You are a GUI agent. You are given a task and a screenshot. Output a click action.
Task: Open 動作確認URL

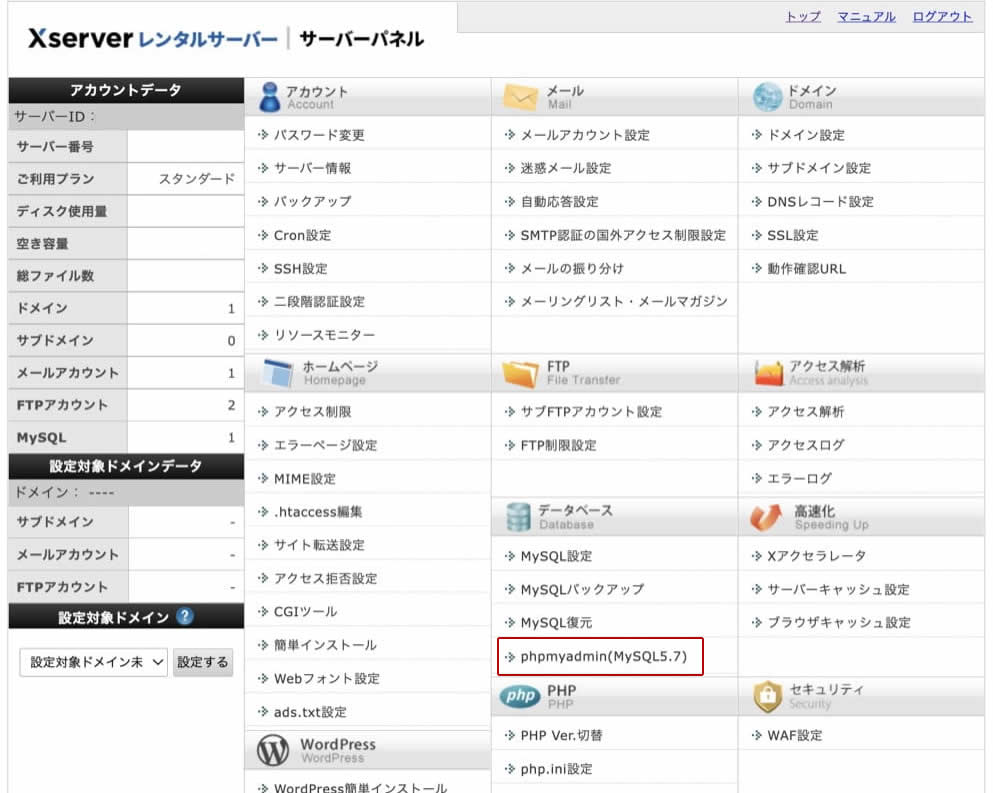tap(806, 269)
